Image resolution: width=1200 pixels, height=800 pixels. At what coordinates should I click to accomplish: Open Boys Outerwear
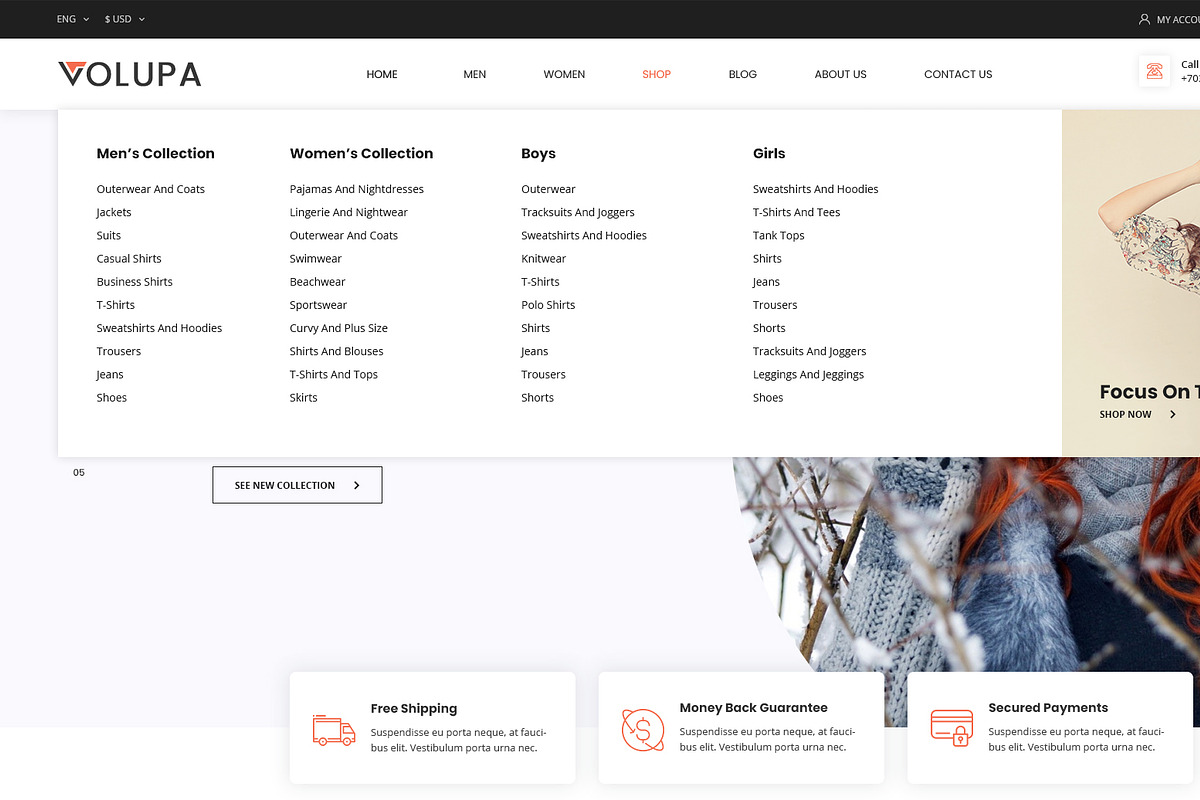(548, 189)
